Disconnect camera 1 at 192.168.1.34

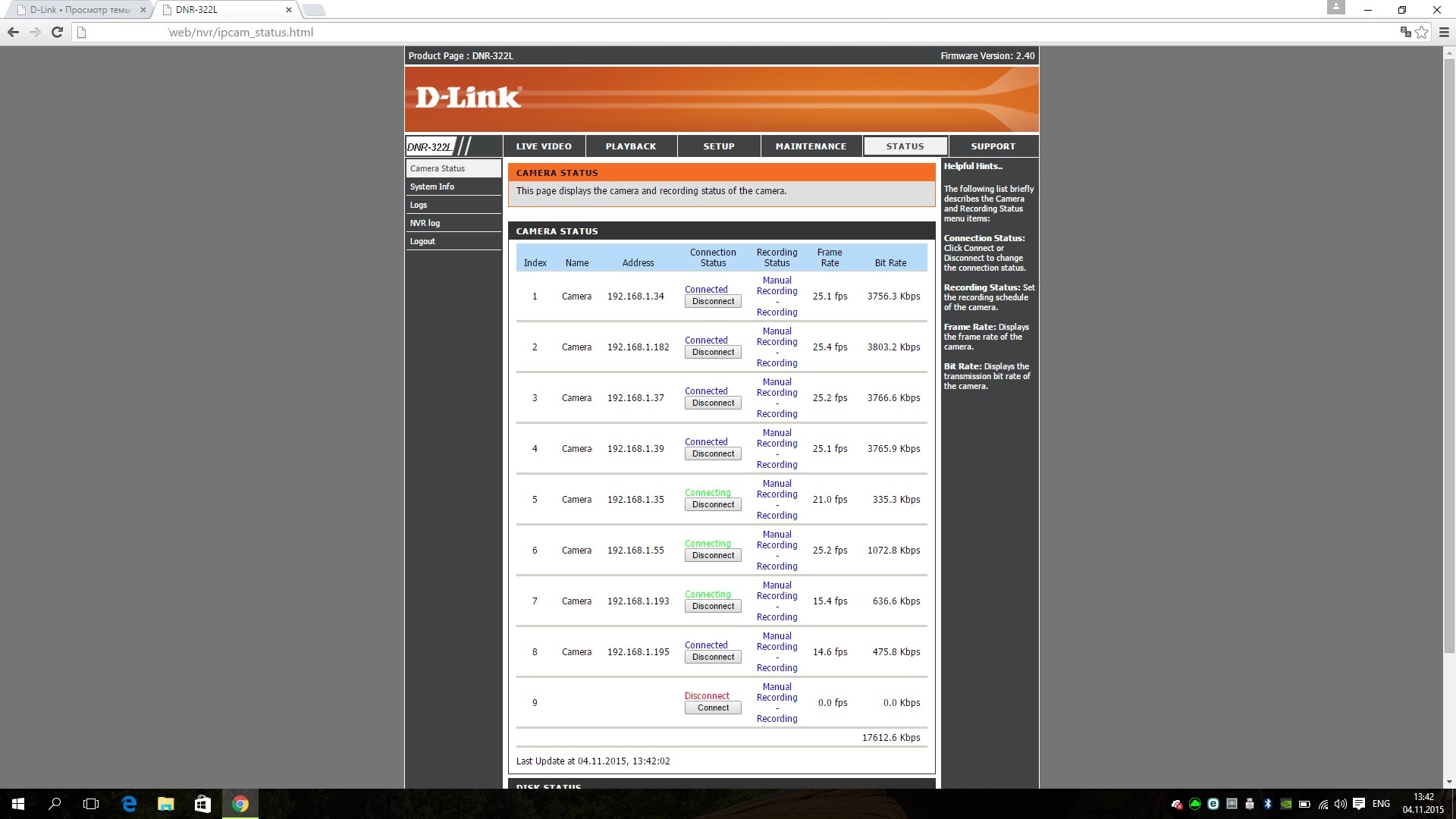pos(713,302)
